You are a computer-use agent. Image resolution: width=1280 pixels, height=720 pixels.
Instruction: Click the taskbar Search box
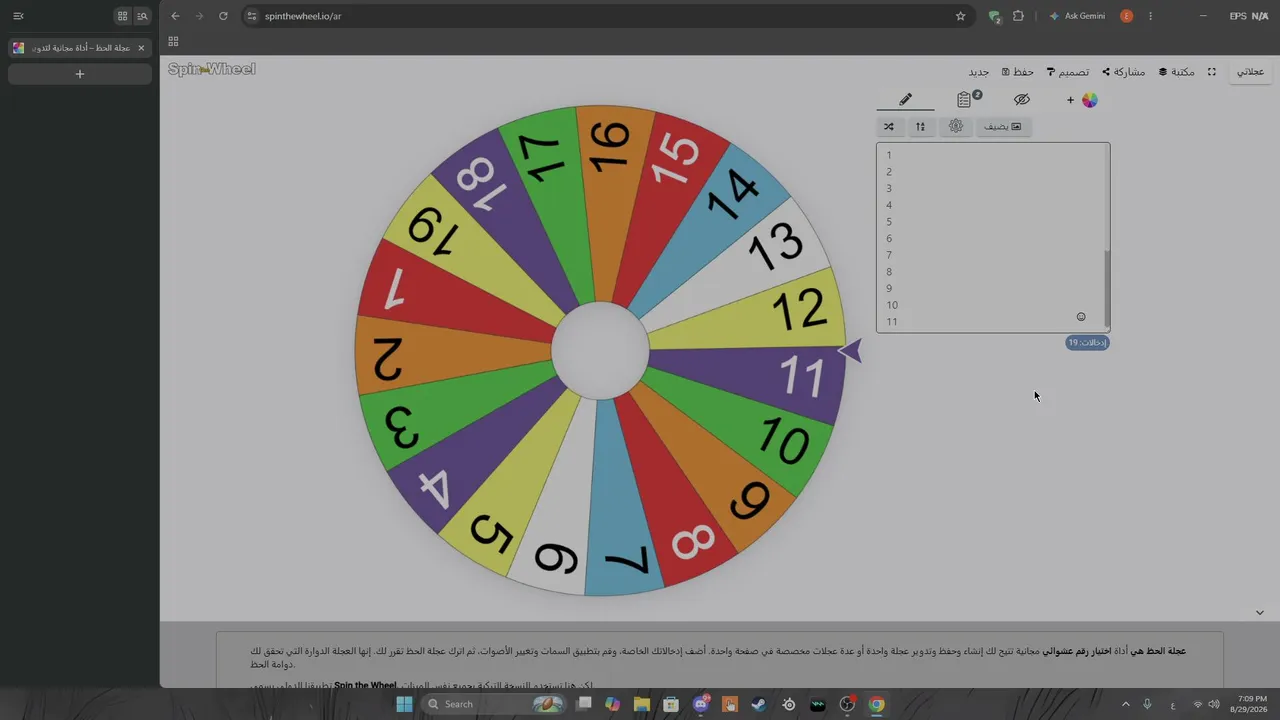(494, 704)
